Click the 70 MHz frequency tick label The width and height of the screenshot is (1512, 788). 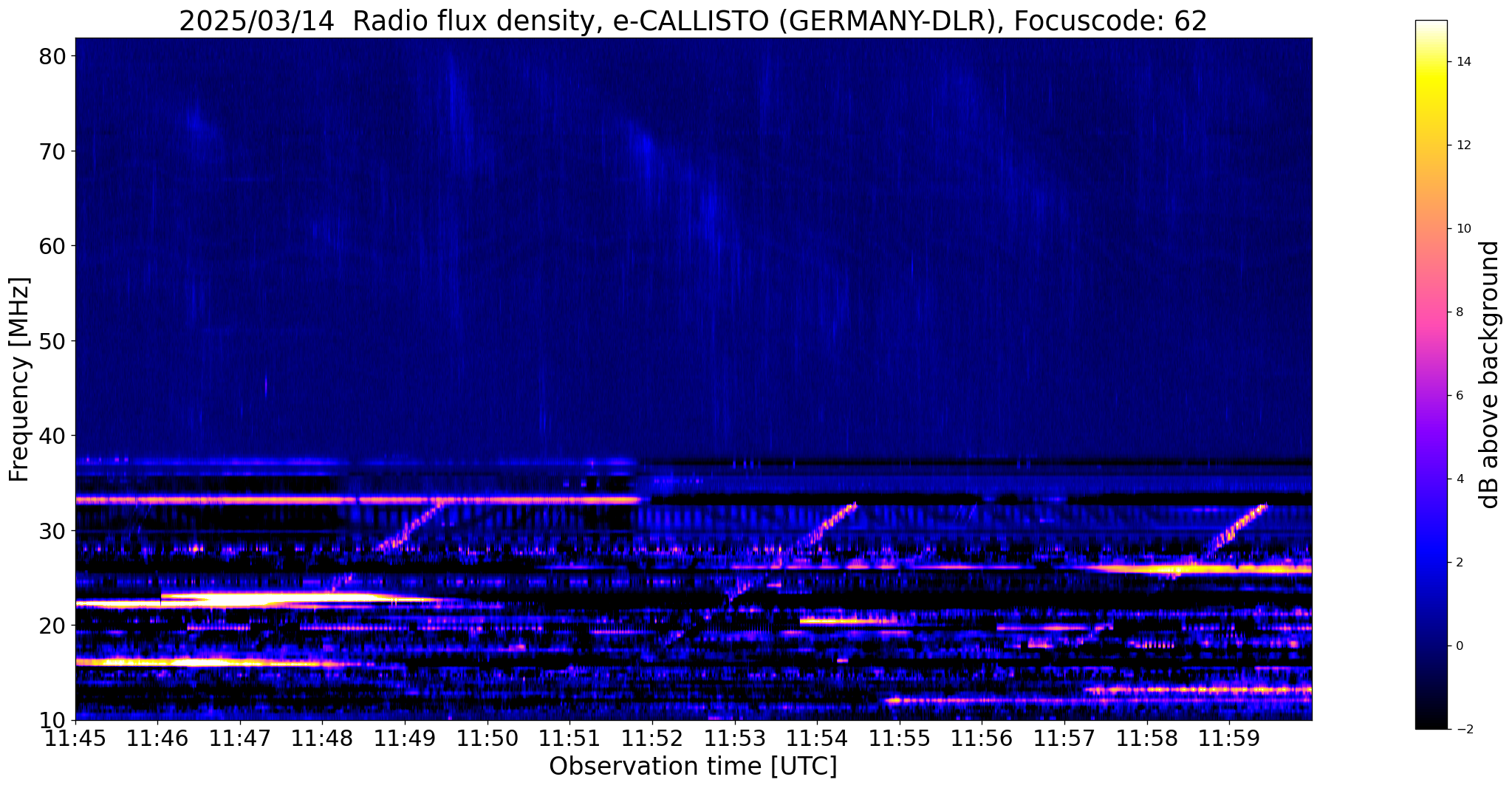[52, 151]
